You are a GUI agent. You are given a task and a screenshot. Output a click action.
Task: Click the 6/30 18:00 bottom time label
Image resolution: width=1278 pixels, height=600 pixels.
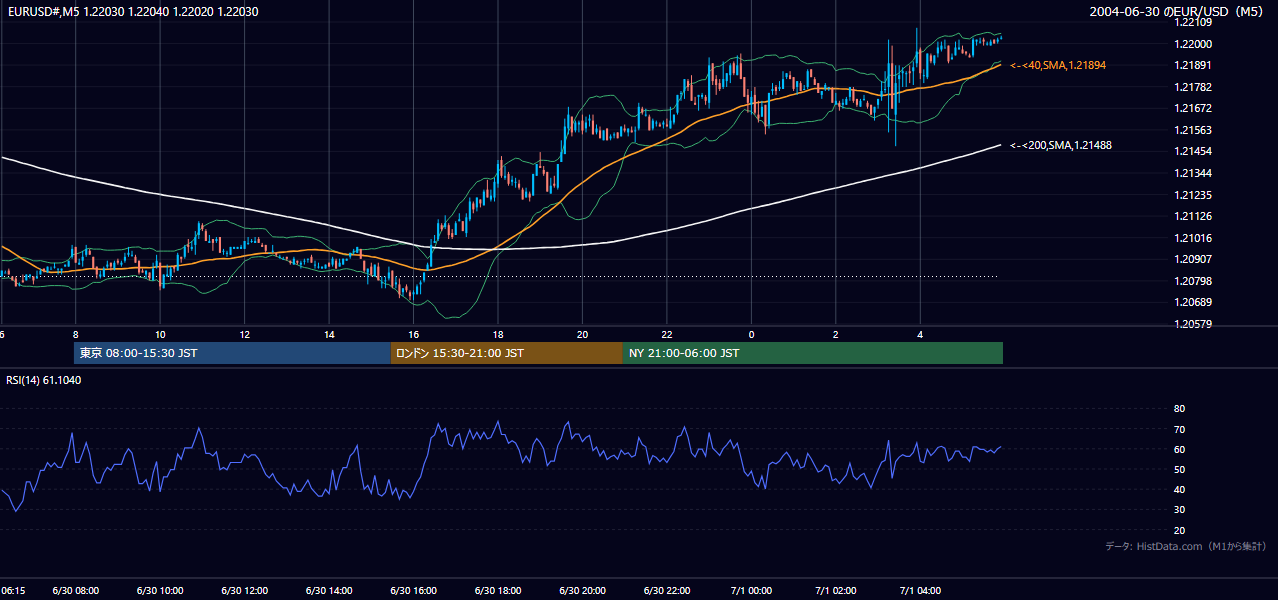(499, 591)
